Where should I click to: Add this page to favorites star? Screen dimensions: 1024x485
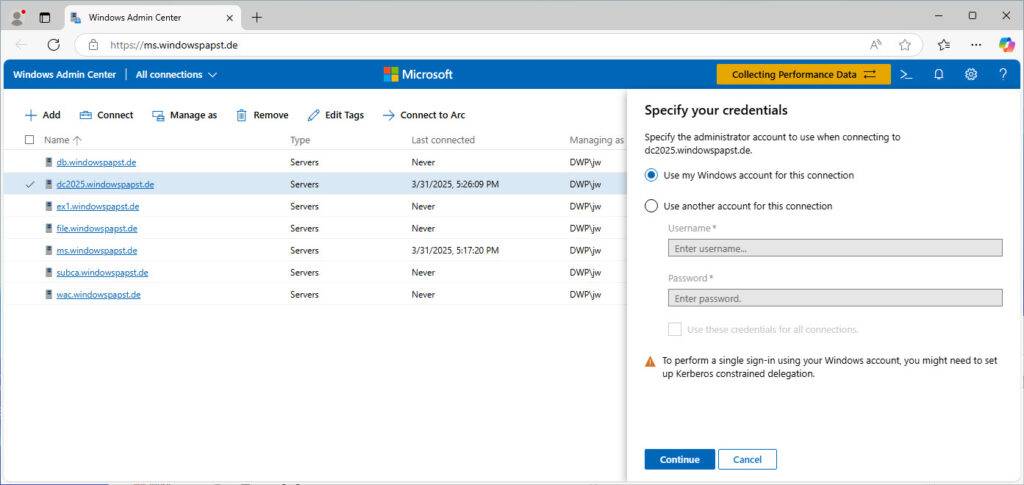pos(904,44)
